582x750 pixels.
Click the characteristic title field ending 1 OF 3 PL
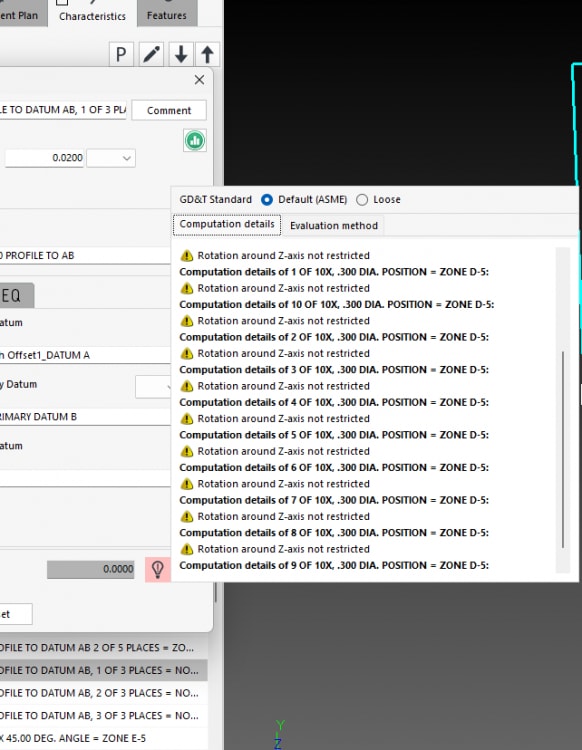[63, 110]
